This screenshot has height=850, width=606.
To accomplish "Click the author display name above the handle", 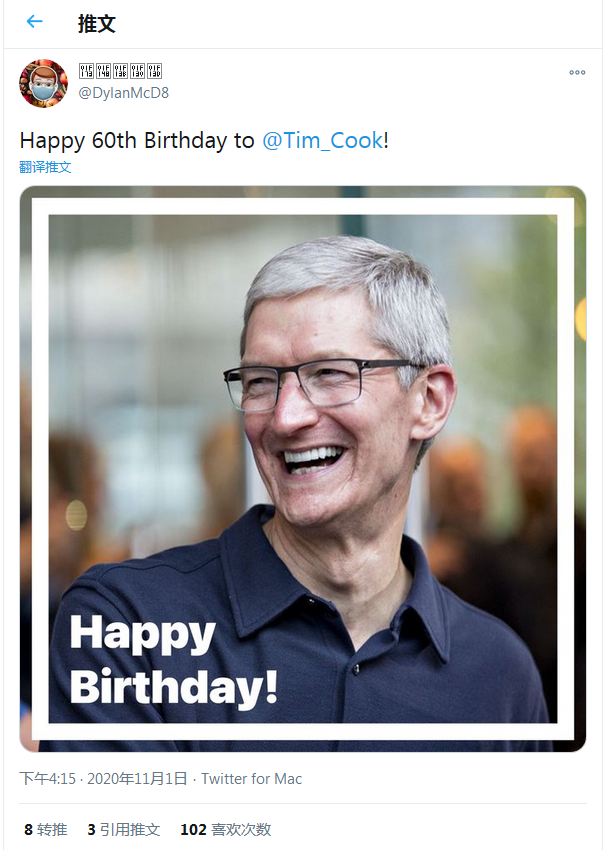I will point(120,71).
